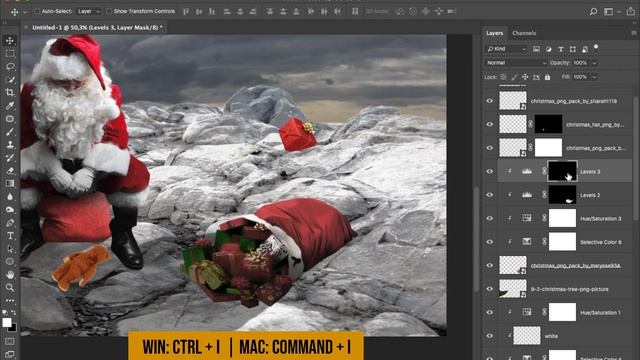The width and height of the screenshot is (640, 360).
Task: Toggle layer filtering on/off switch
Action: coord(596,48)
